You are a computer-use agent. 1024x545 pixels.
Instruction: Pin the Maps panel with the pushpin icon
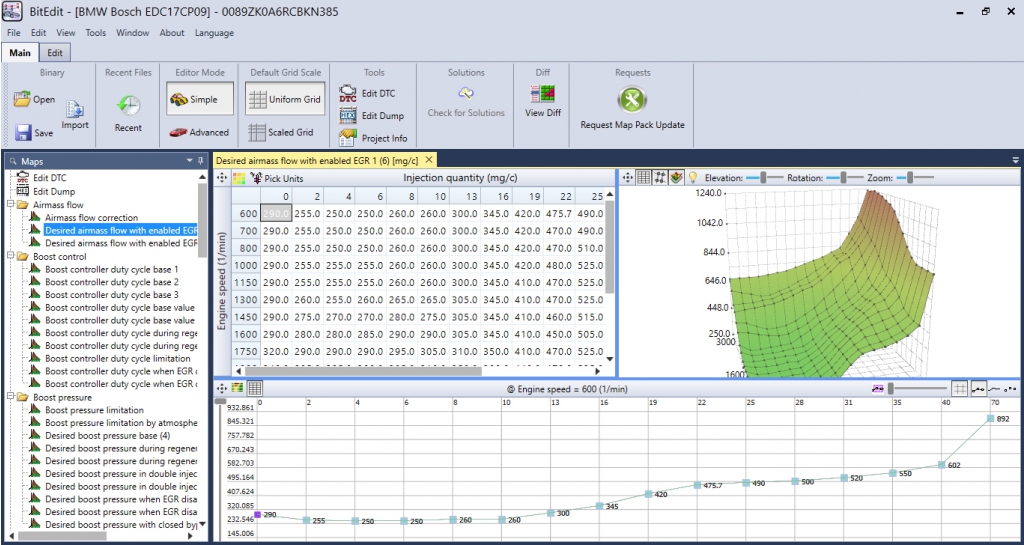[200, 161]
